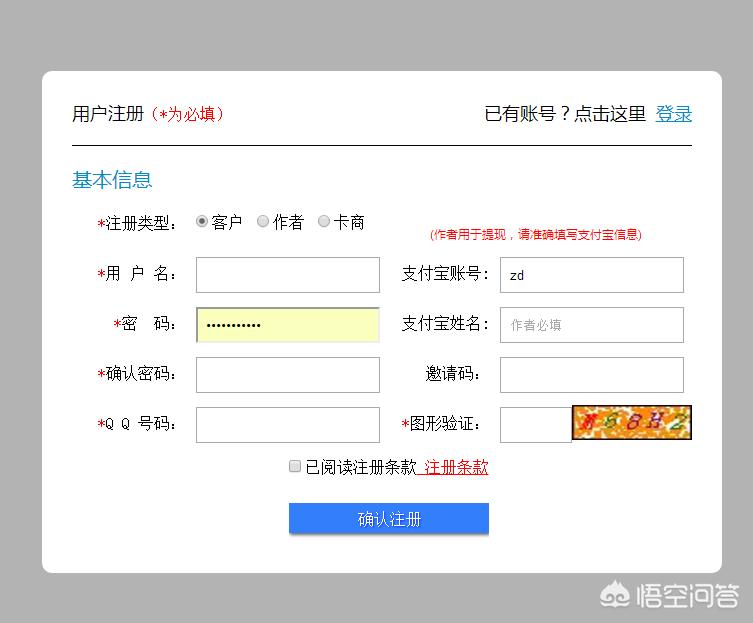The height and width of the screenshot is (623, 753).
Task: Focus the 确认密码 input field
Action: [288, 375]
